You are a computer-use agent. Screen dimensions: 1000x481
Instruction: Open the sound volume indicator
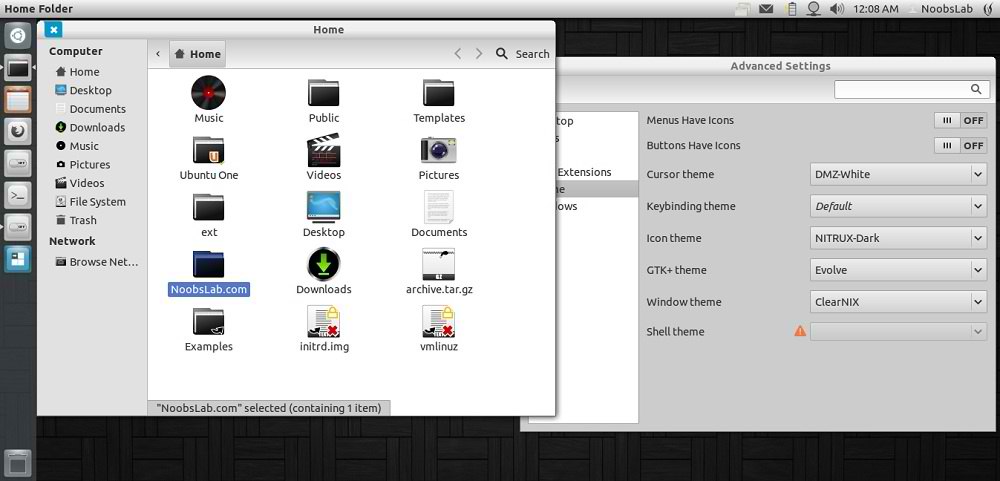tap(837, 9)
